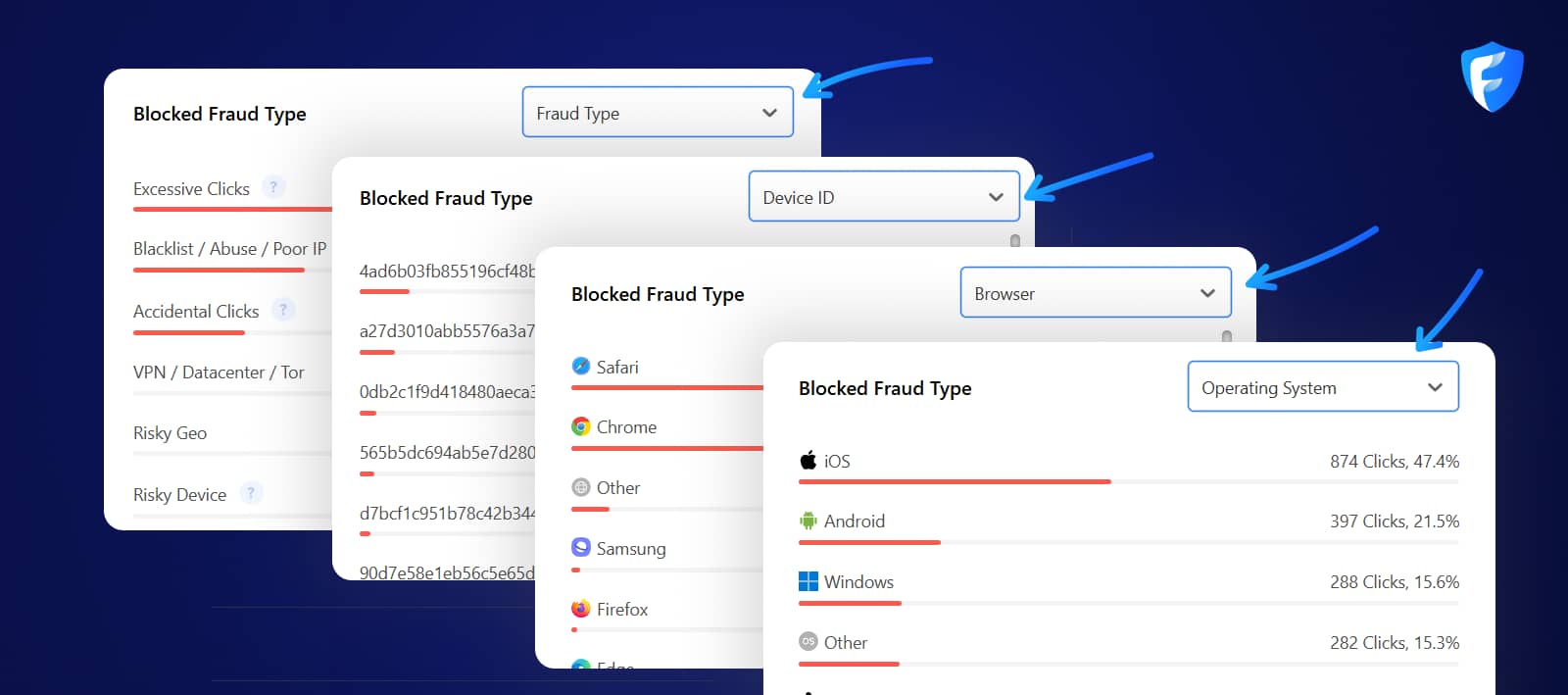Open the Fraud Type dropdown
Image resolution: width=1568 pixels, height=695 pixels.
click(658, 113)
